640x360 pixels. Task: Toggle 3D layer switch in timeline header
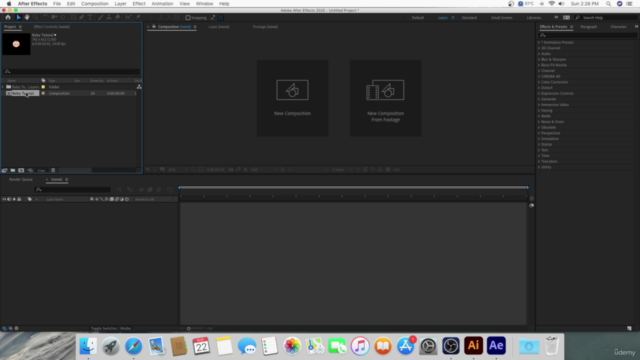[127, 199]
